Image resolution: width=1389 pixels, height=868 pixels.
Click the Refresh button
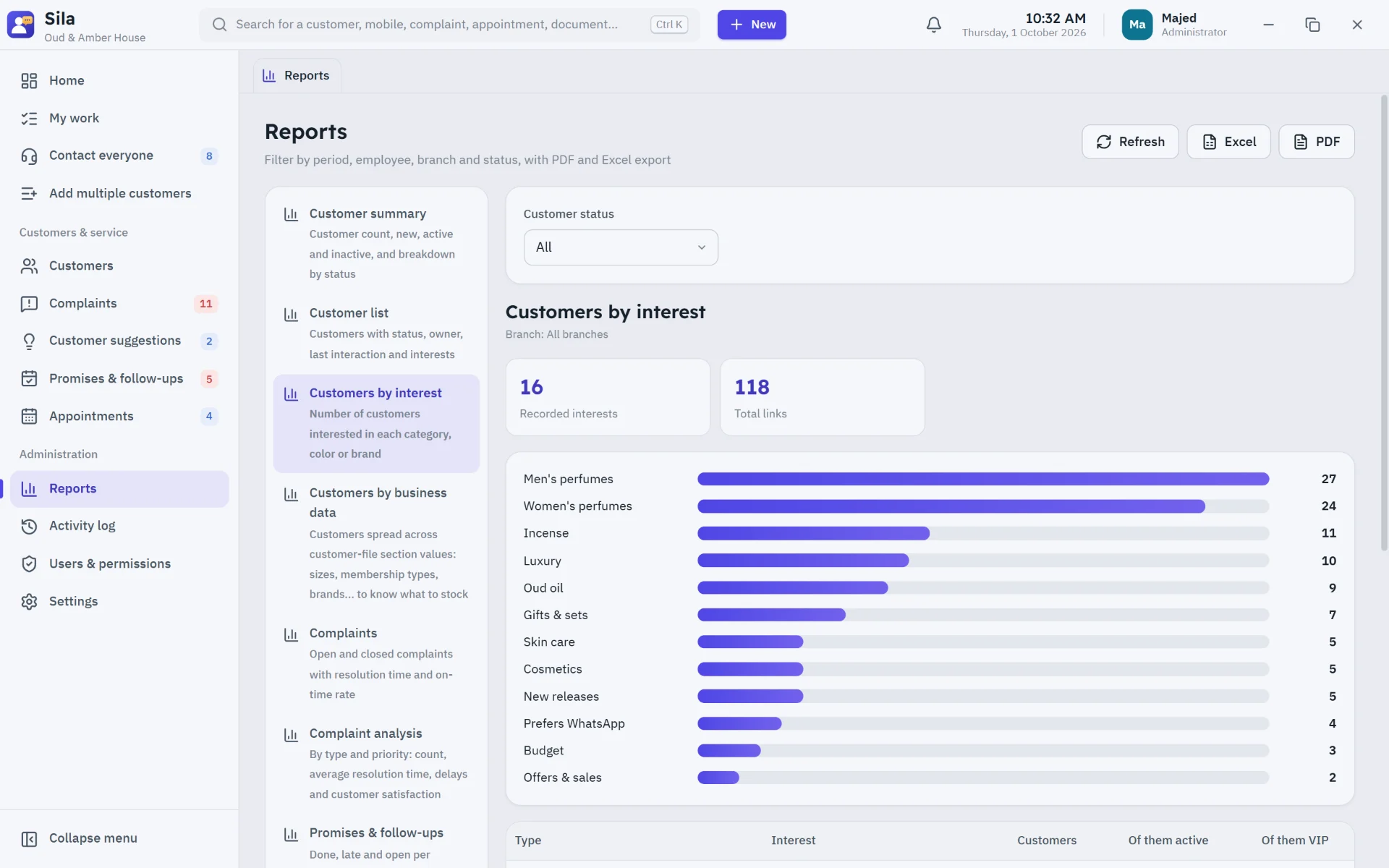click(1130, 142)
